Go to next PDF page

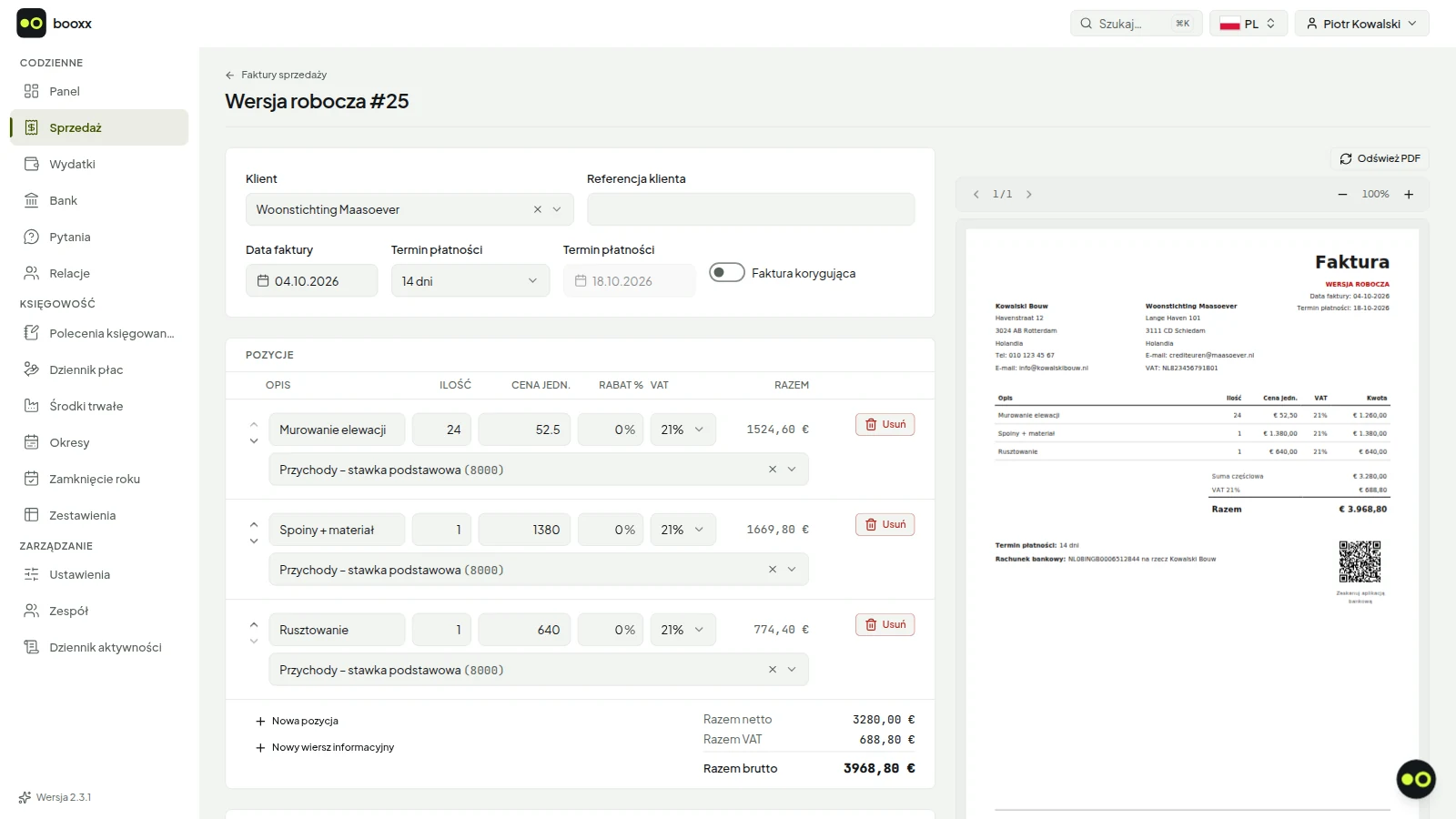pyautogui.click(x=1029, y=194)
